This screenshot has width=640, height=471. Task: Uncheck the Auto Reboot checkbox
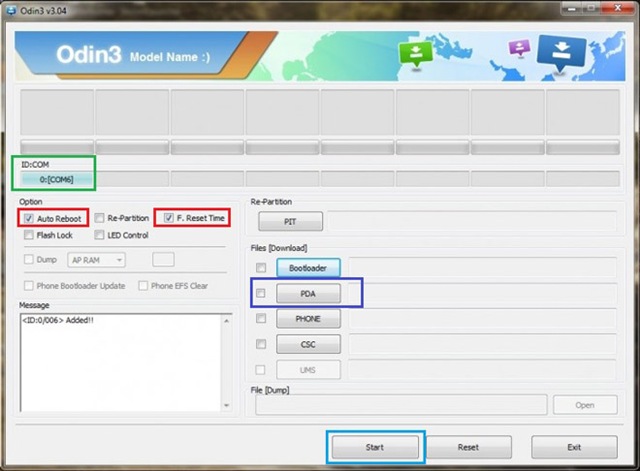[x=29, y=218]
